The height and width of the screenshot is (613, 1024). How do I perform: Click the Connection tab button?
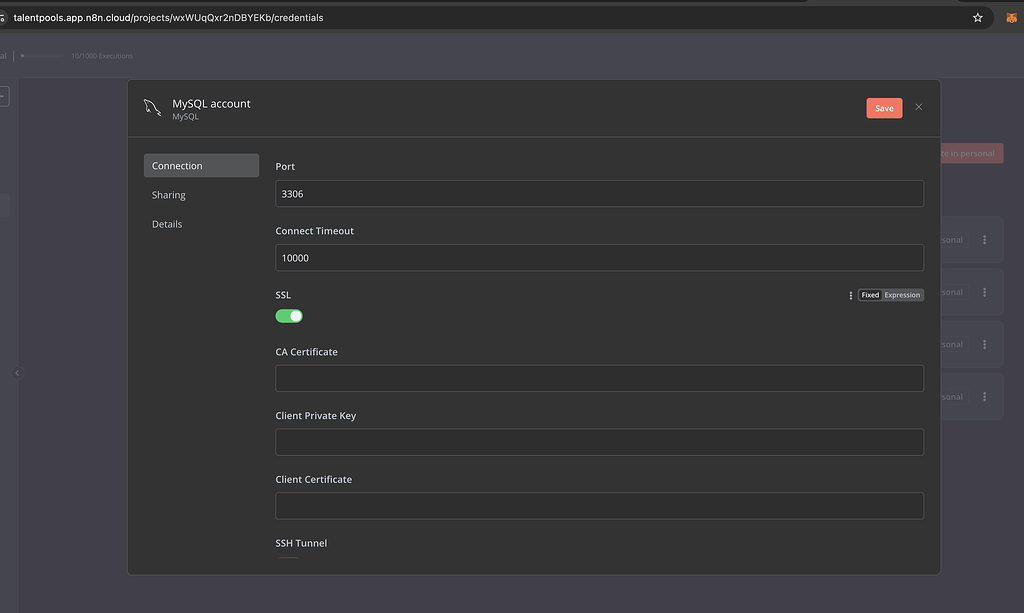point(177,165)
